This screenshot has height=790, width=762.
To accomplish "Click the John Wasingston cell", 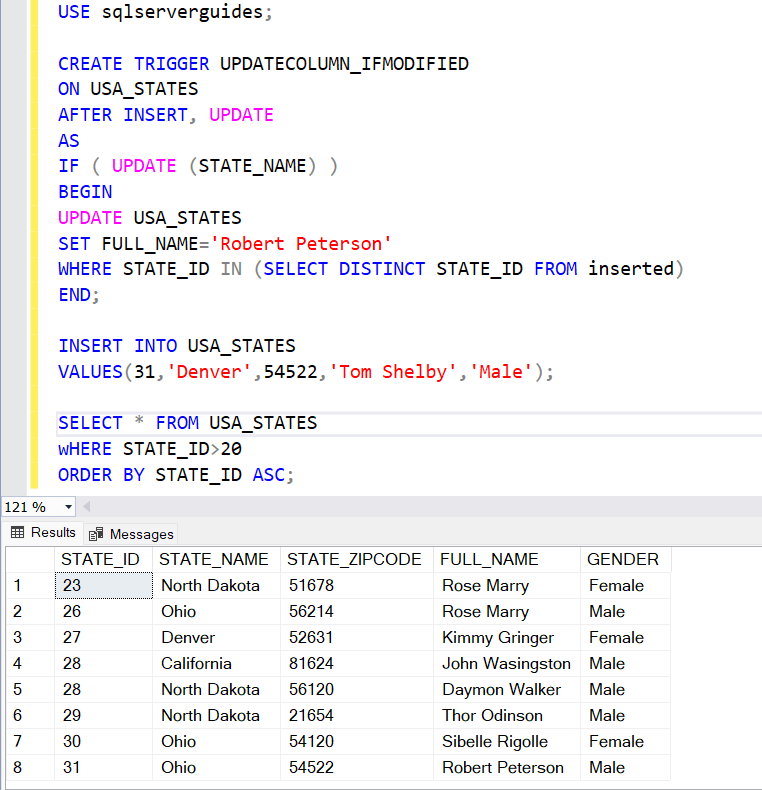I will pyautogui.click(x=506, y=664).
